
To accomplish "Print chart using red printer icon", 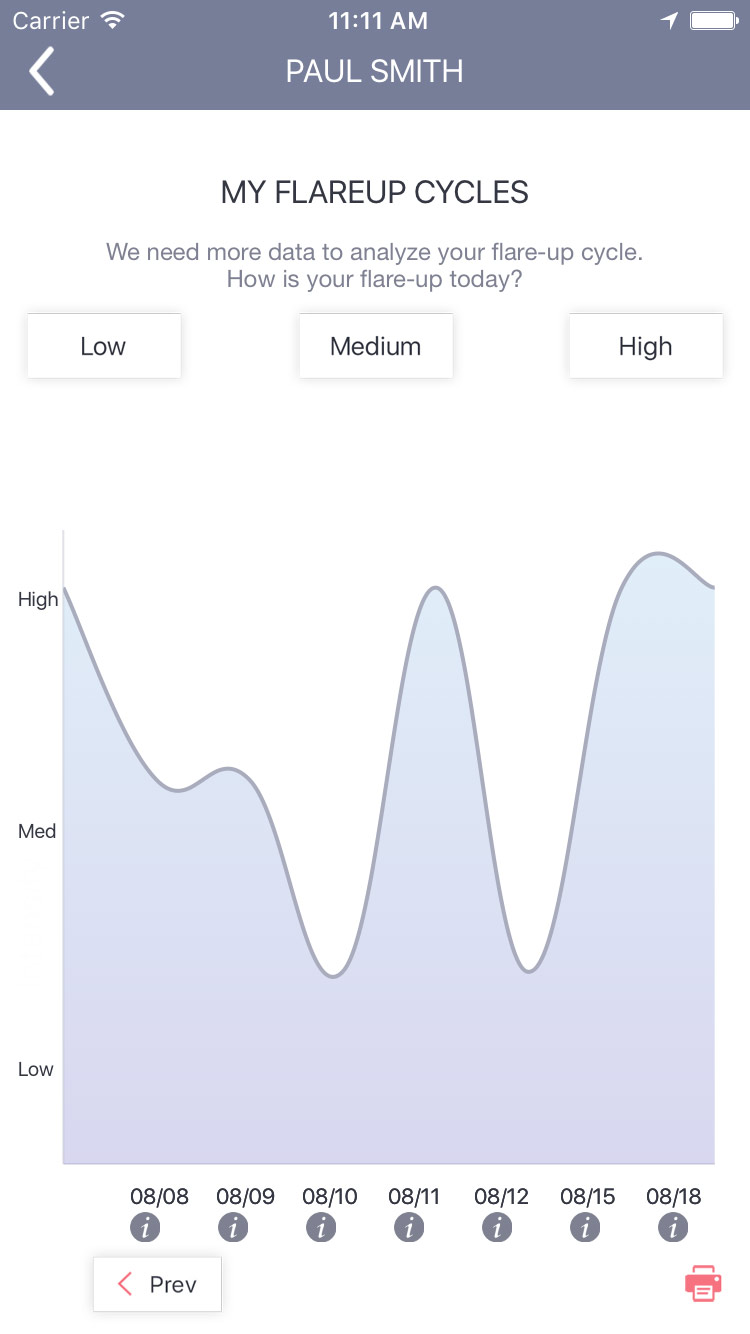I will click(x=703, y=1284).
